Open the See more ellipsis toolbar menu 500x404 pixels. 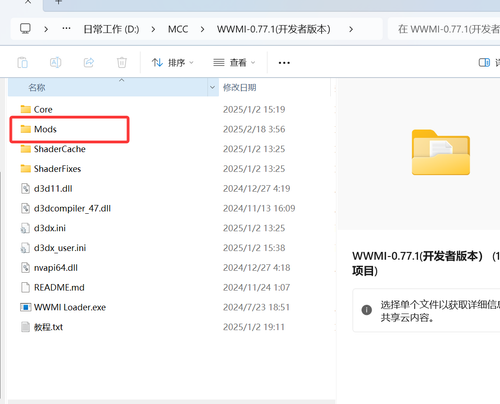pyautogui.click(x=284, y=63)
